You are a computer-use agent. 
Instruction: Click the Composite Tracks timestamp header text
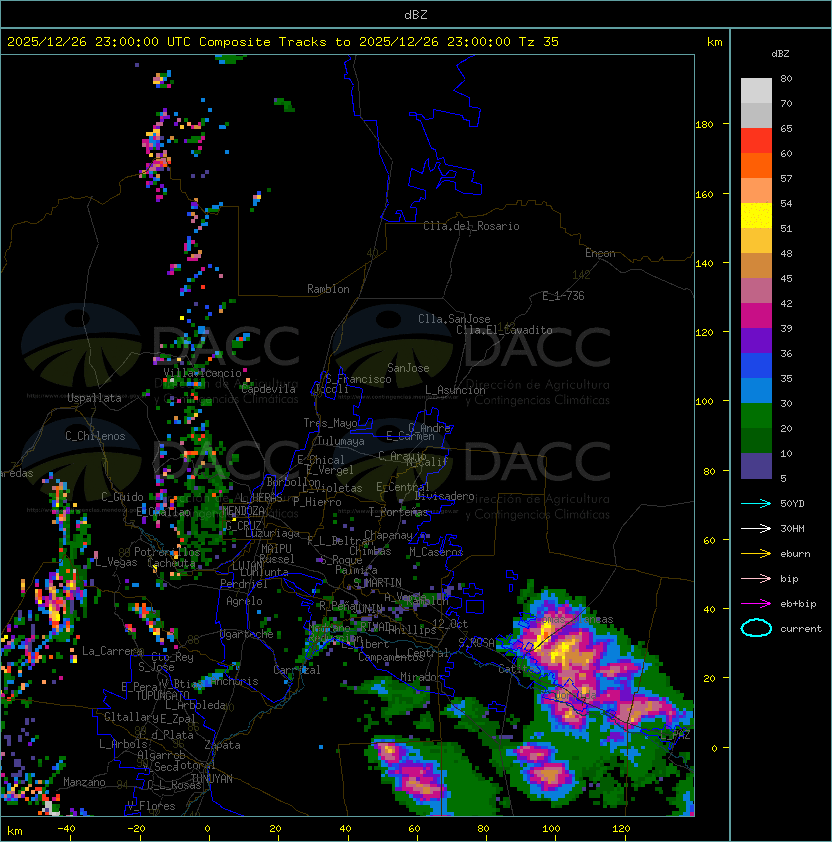[x=283, y=42]
